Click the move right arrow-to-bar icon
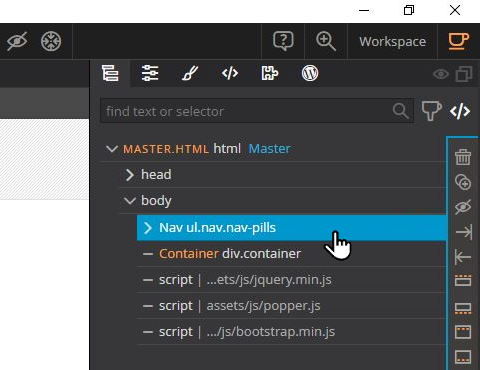 463,232
